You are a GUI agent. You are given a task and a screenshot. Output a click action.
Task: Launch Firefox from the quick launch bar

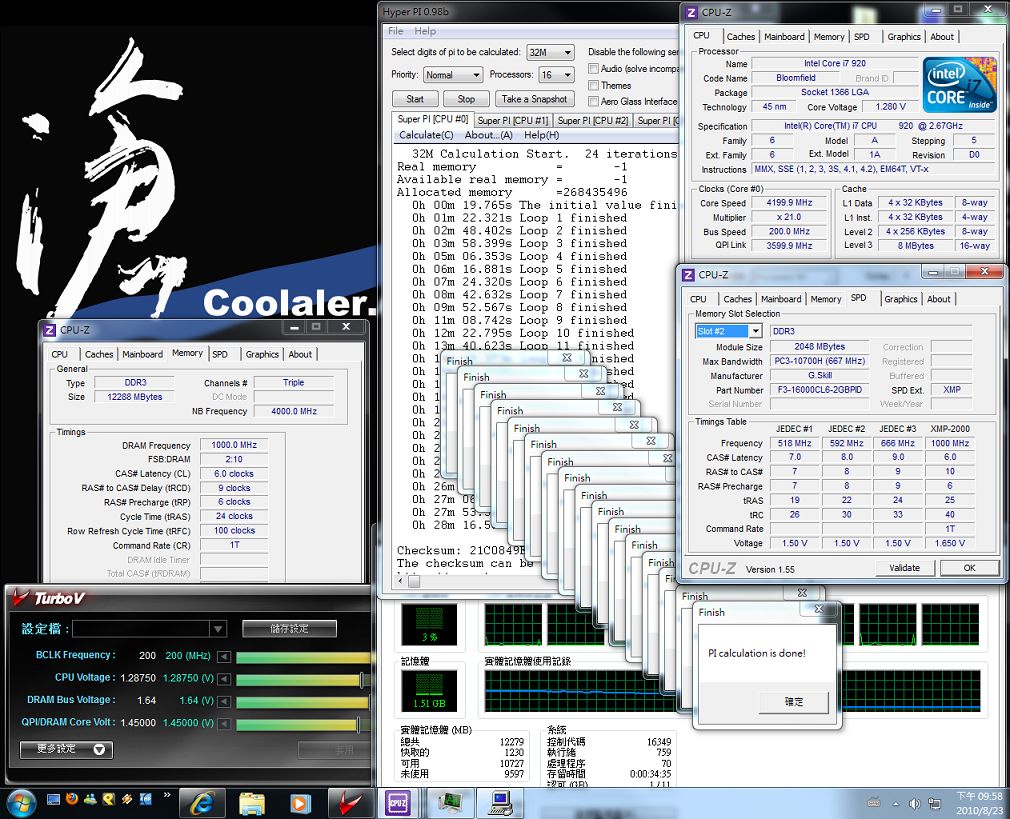pyautogui.click(x=71, y=799)
